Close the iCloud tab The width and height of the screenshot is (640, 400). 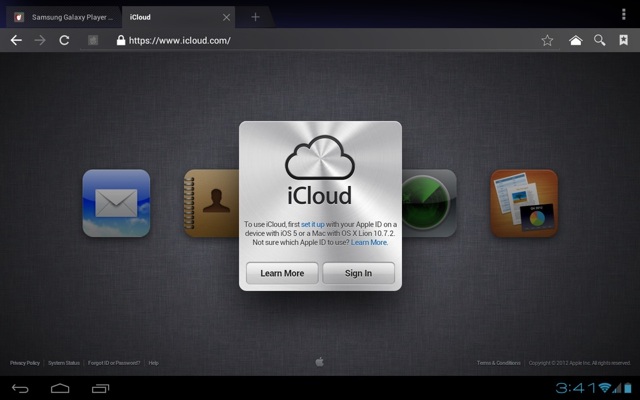226,17
